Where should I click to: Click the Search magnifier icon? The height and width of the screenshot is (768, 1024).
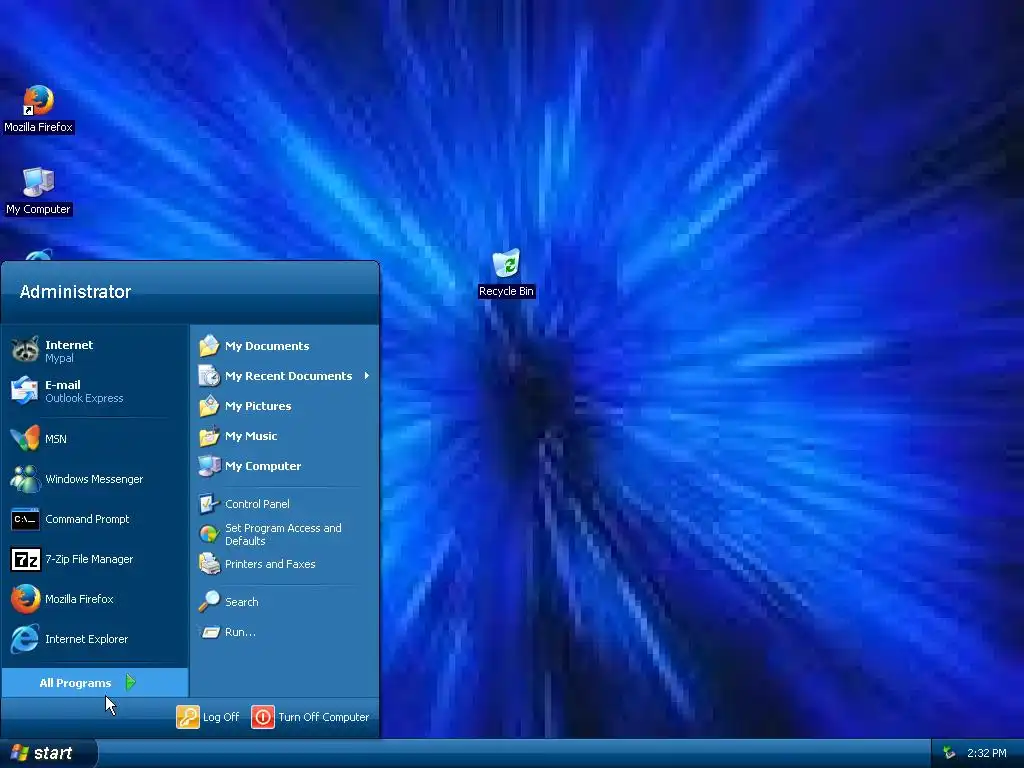point(209,601)
